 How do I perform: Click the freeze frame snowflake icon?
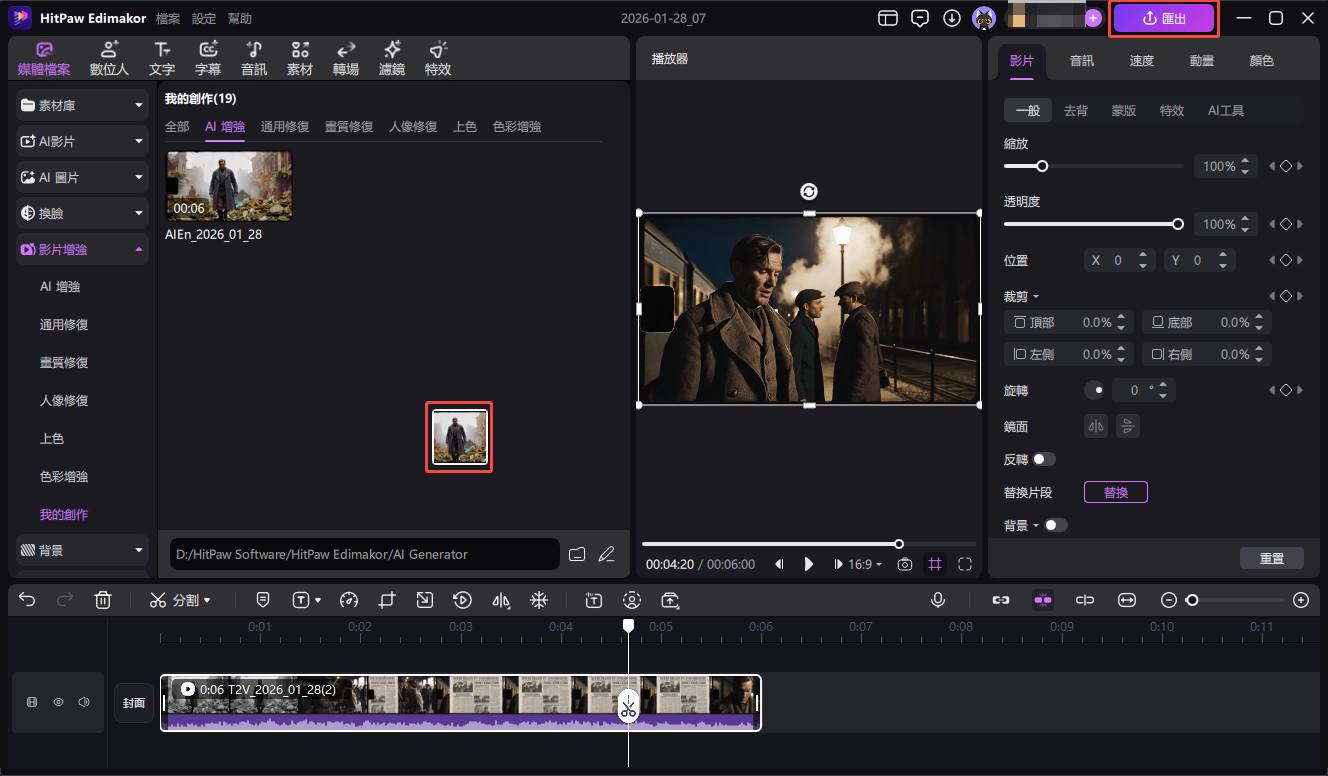pyautogui.click(x=538, y=600)
